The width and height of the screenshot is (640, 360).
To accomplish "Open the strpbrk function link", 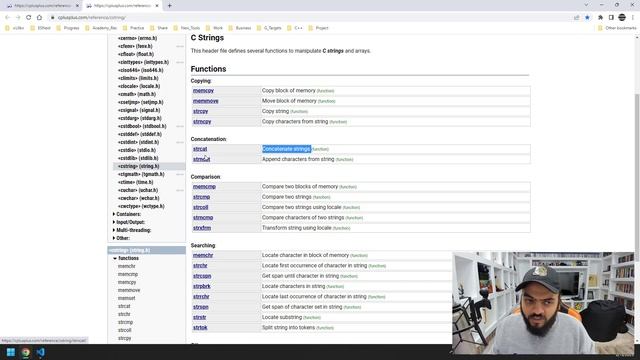I will click(x=202, y=287).
